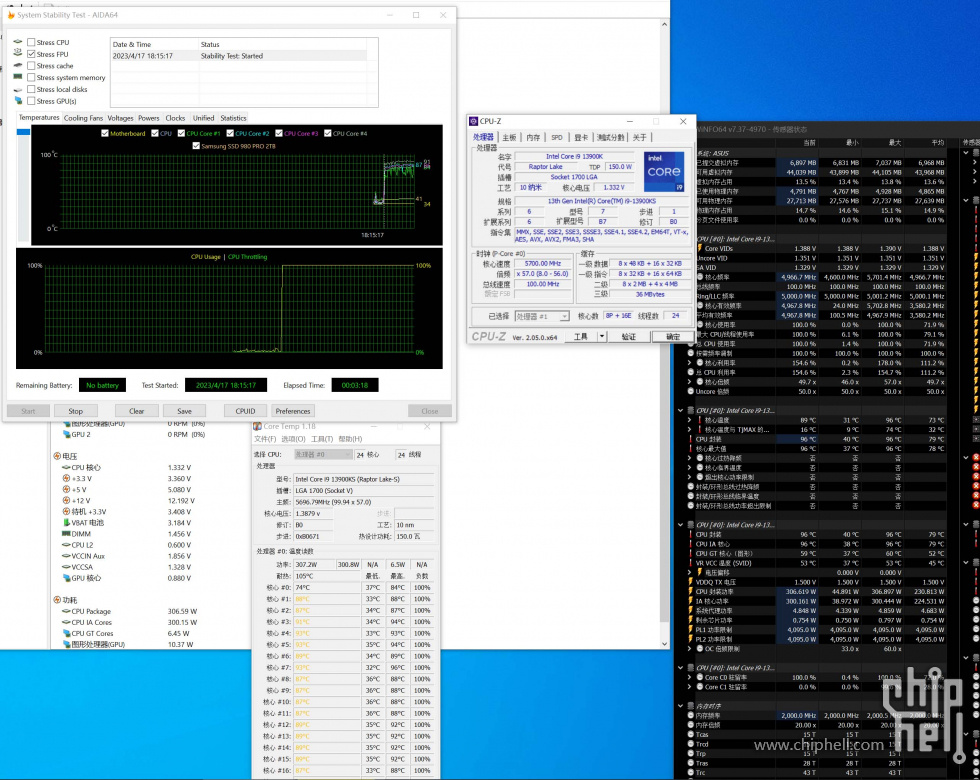
Task: Click the Save button in AIDA64
Action: pyautogui.click(x=184, y=411)
